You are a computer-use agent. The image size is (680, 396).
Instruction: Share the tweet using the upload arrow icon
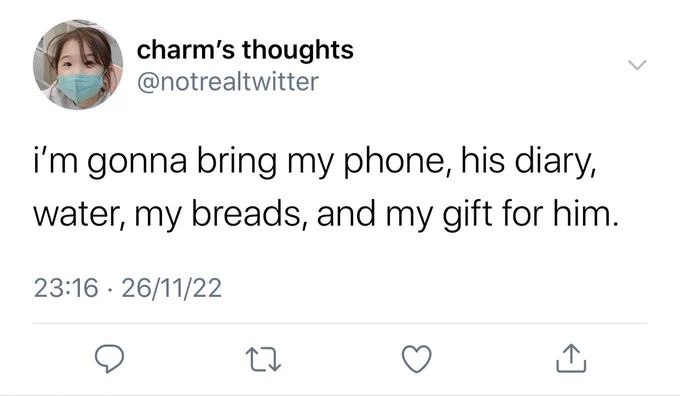571,359
